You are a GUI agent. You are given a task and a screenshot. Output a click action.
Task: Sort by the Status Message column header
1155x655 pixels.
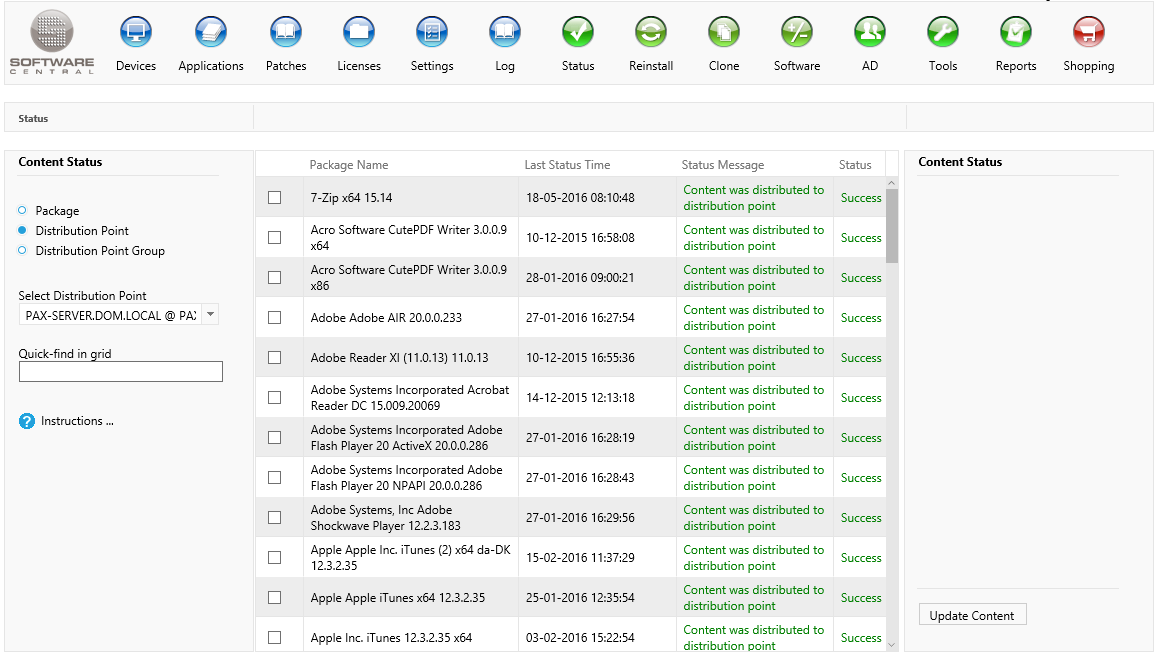[x=723, y=165]
